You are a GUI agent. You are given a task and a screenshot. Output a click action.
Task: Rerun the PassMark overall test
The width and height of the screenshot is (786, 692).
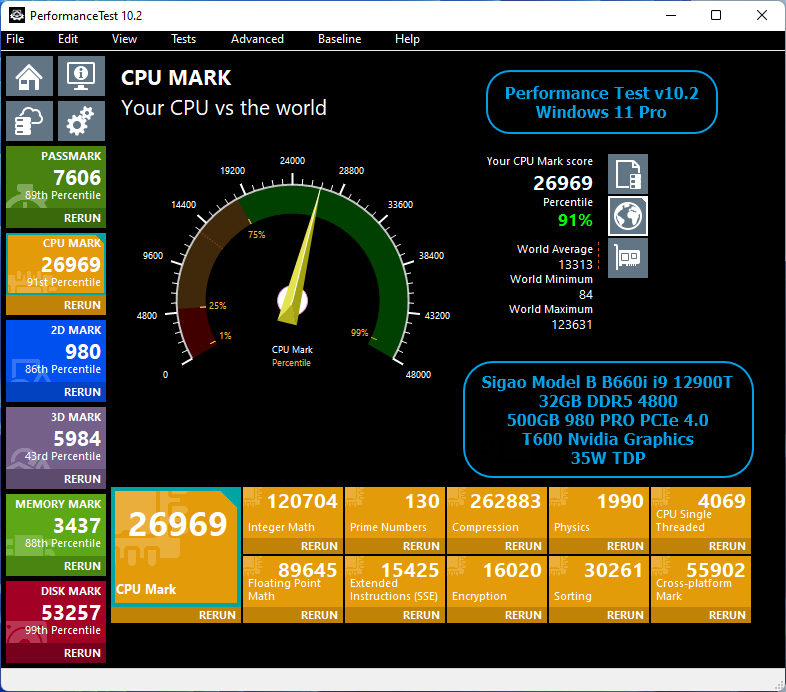tap(82, 218)
